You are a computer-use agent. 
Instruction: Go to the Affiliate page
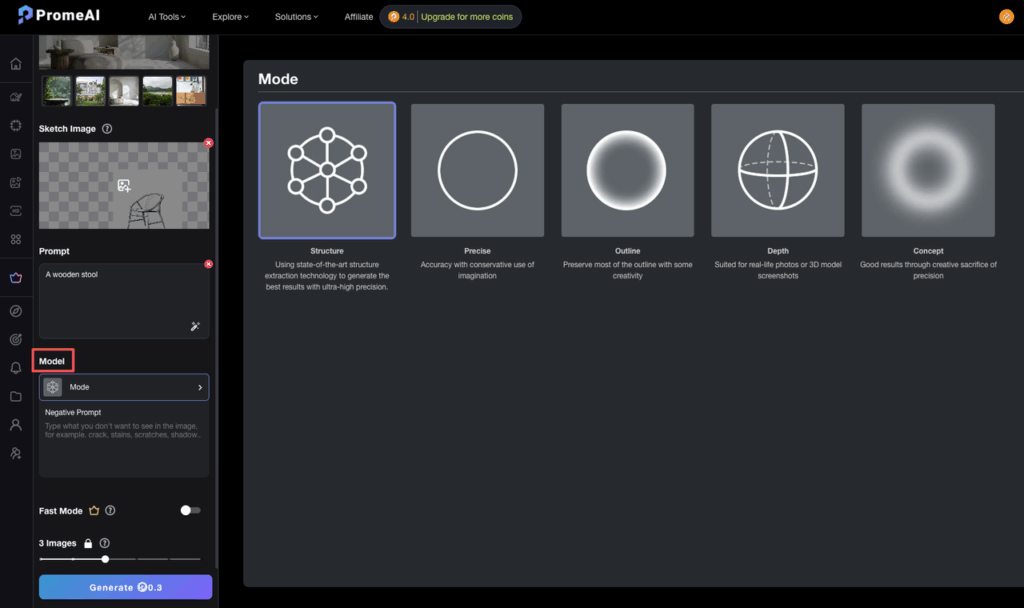pyautogui.click(x=359, y=17)
